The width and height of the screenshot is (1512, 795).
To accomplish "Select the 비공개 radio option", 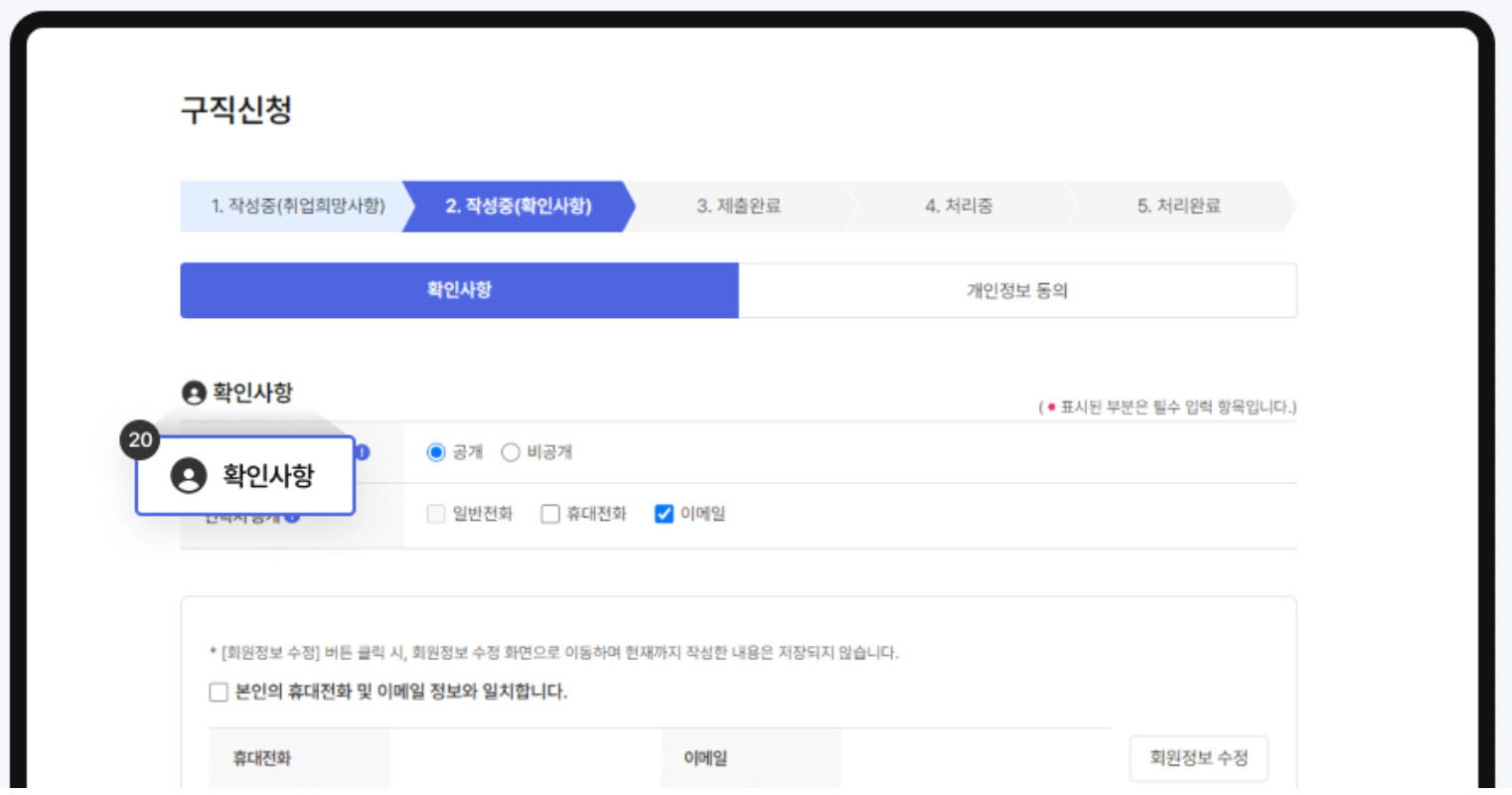I will (511, 451).
